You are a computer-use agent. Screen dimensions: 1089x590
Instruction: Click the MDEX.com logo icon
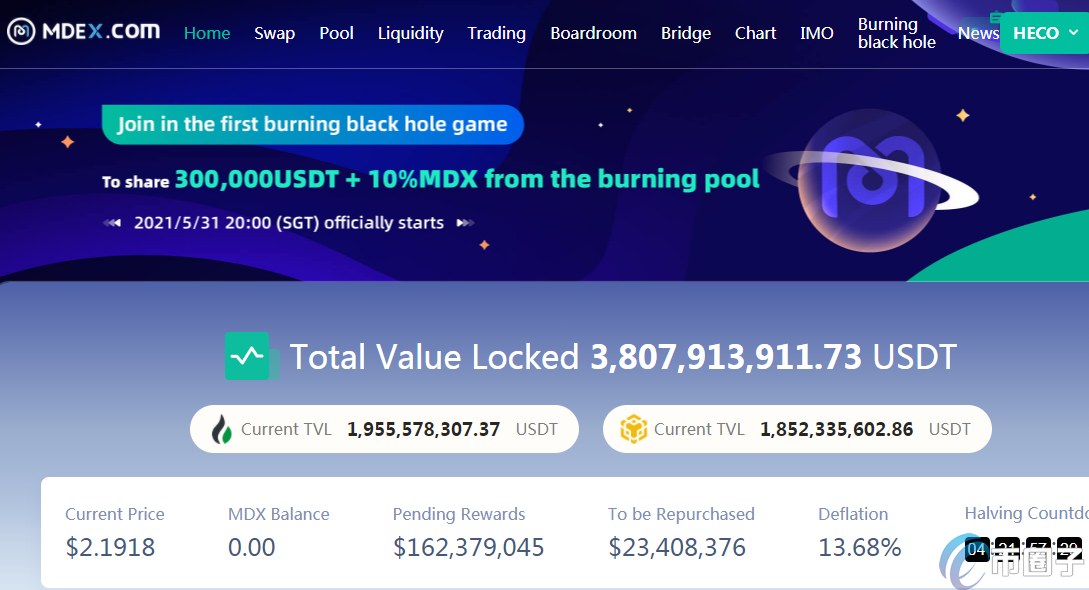pos(21,32)
